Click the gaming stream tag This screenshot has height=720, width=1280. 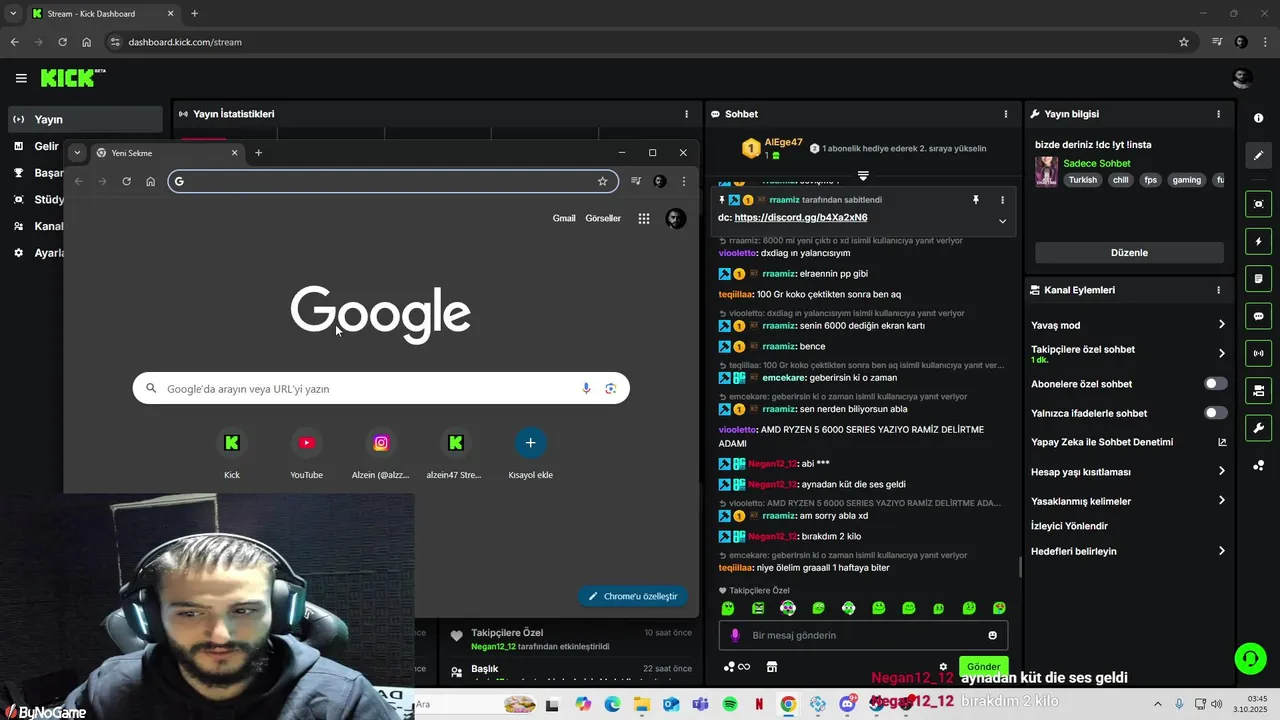1186,180
